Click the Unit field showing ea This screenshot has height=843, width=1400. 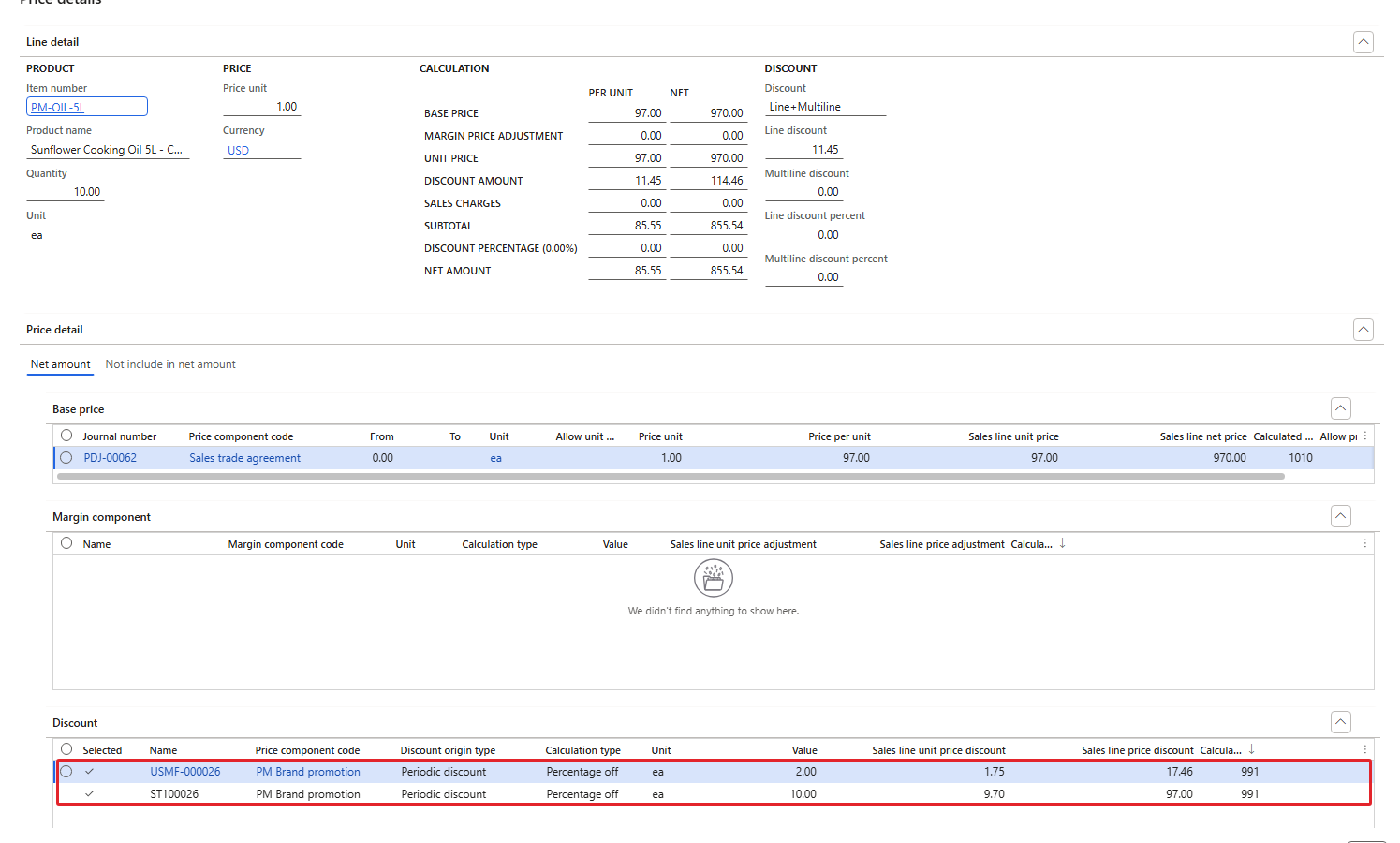66,235
